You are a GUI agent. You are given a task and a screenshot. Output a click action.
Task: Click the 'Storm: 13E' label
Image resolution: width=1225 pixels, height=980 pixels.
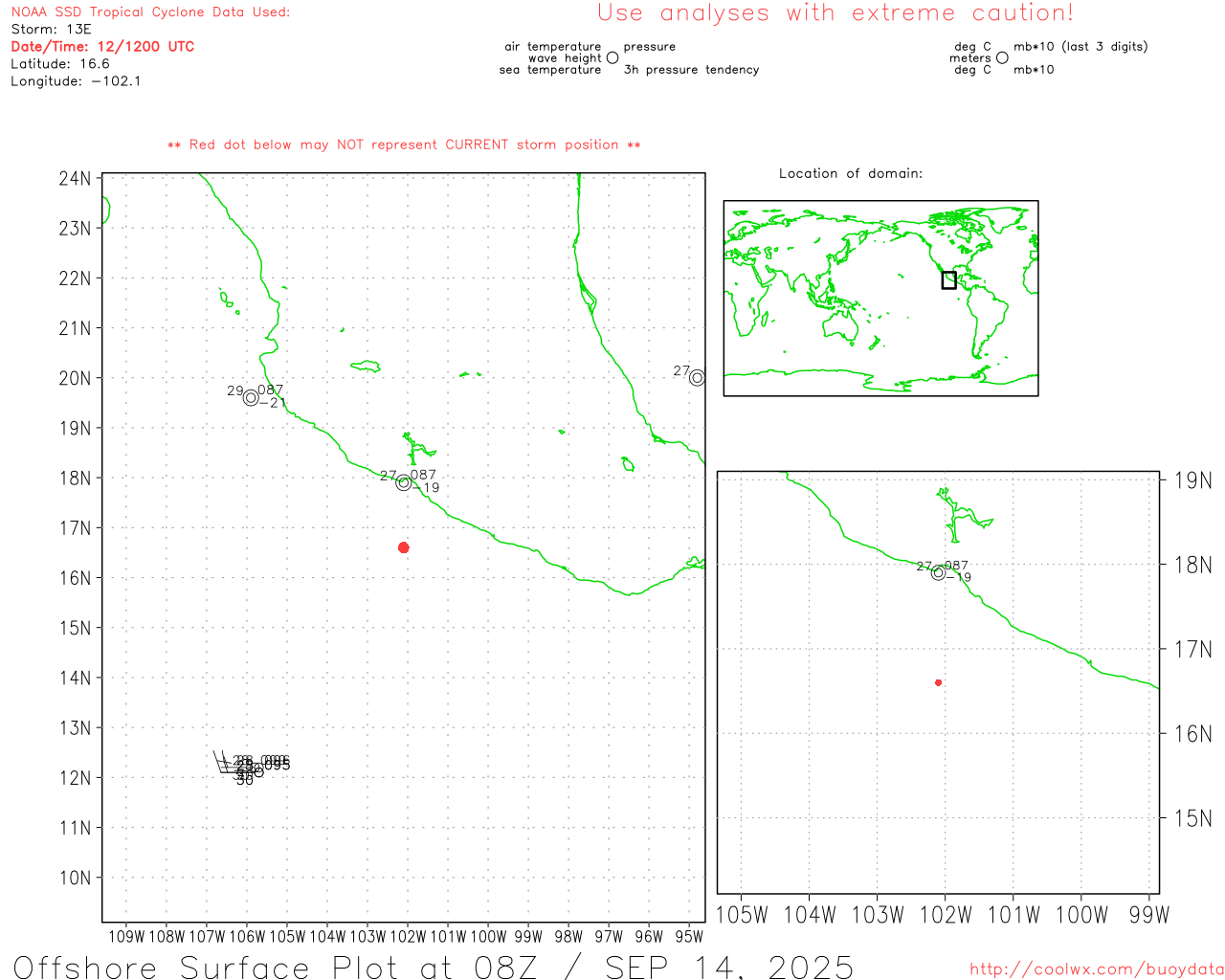click(51, 30)
